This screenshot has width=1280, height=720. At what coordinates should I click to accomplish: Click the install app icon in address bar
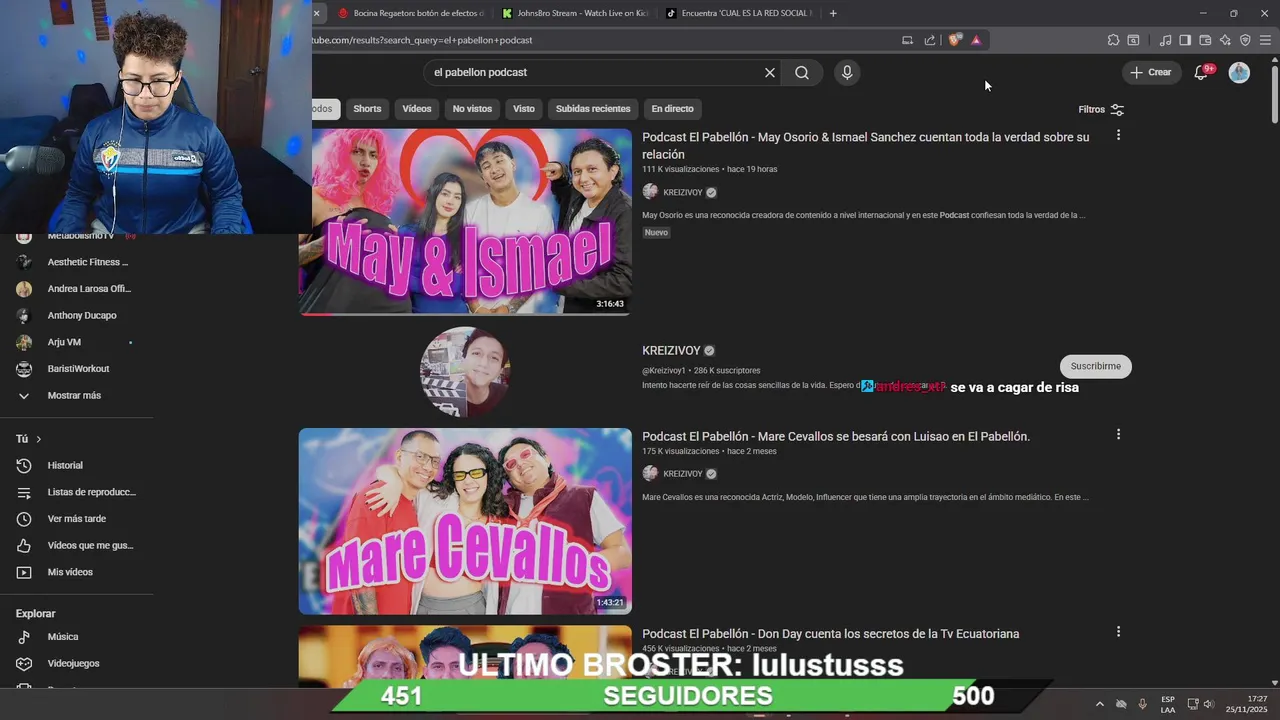click(907, 40)
